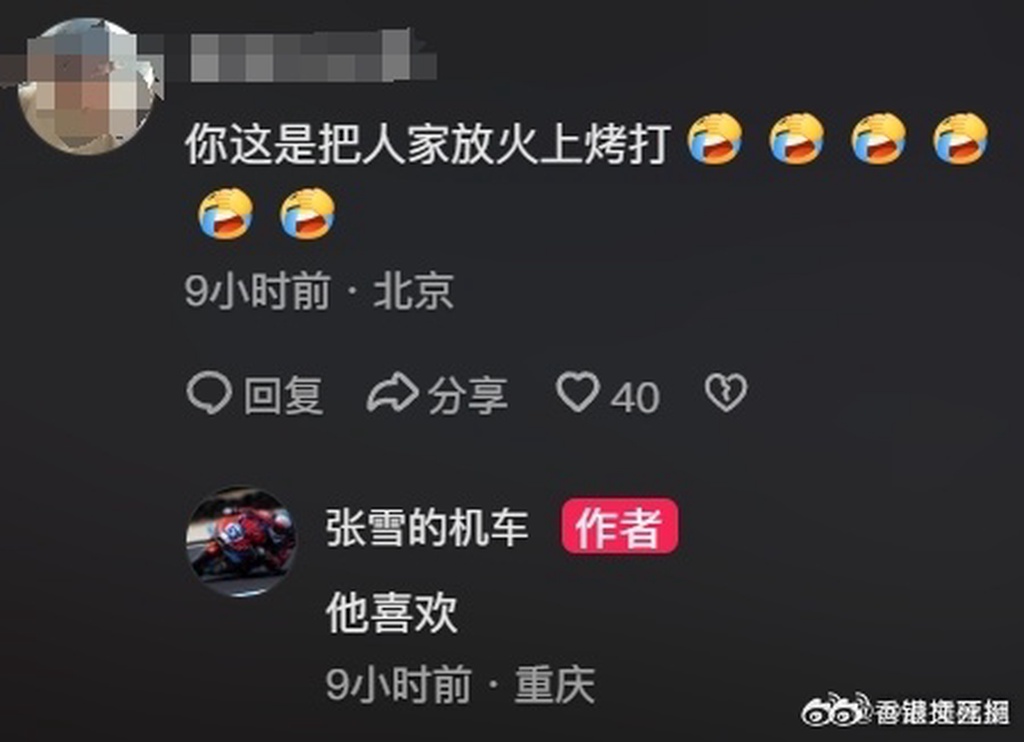Click the fourth emoji on first row

coord(960,138)
